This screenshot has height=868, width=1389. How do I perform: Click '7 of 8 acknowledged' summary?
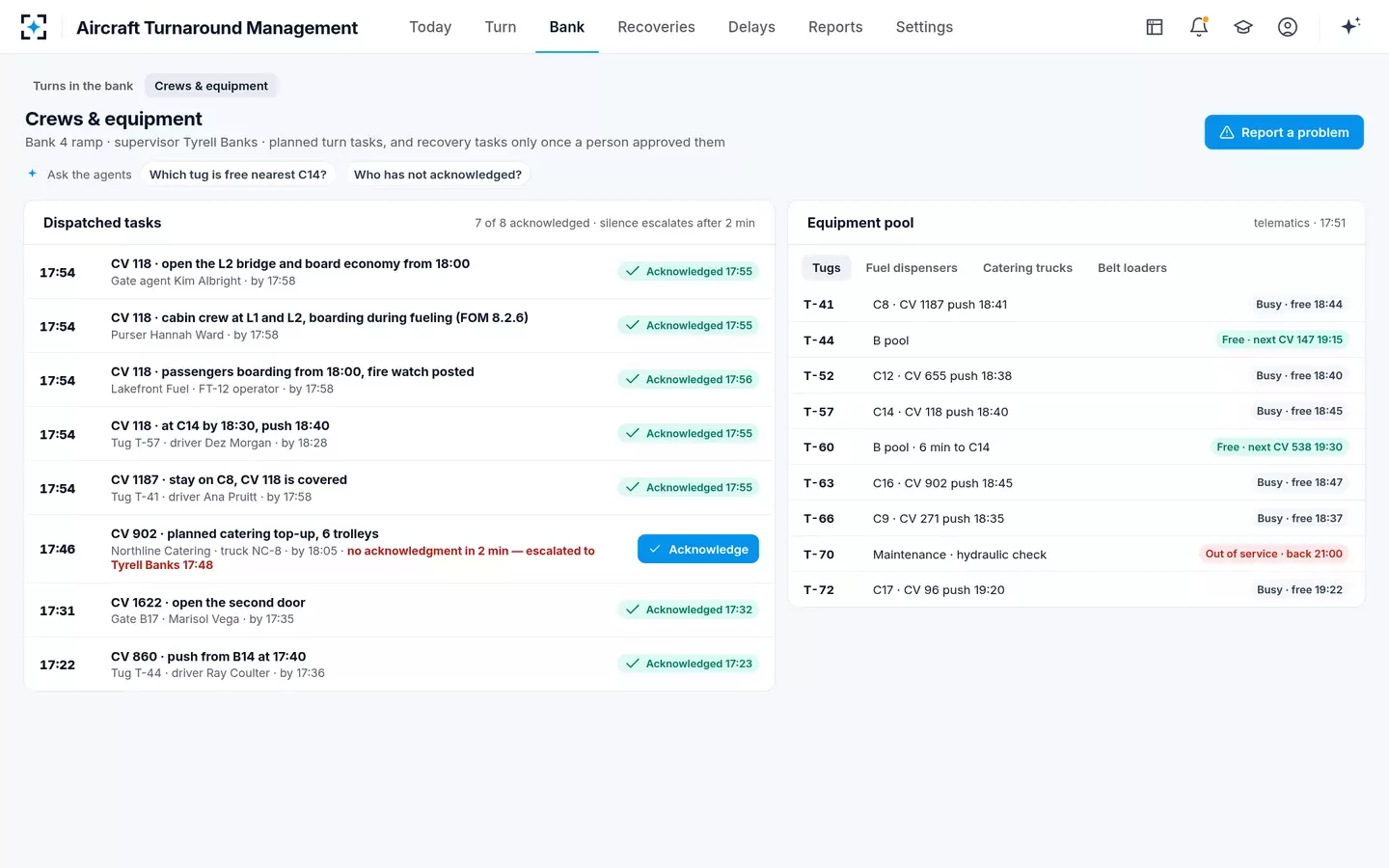coord(531,223)
